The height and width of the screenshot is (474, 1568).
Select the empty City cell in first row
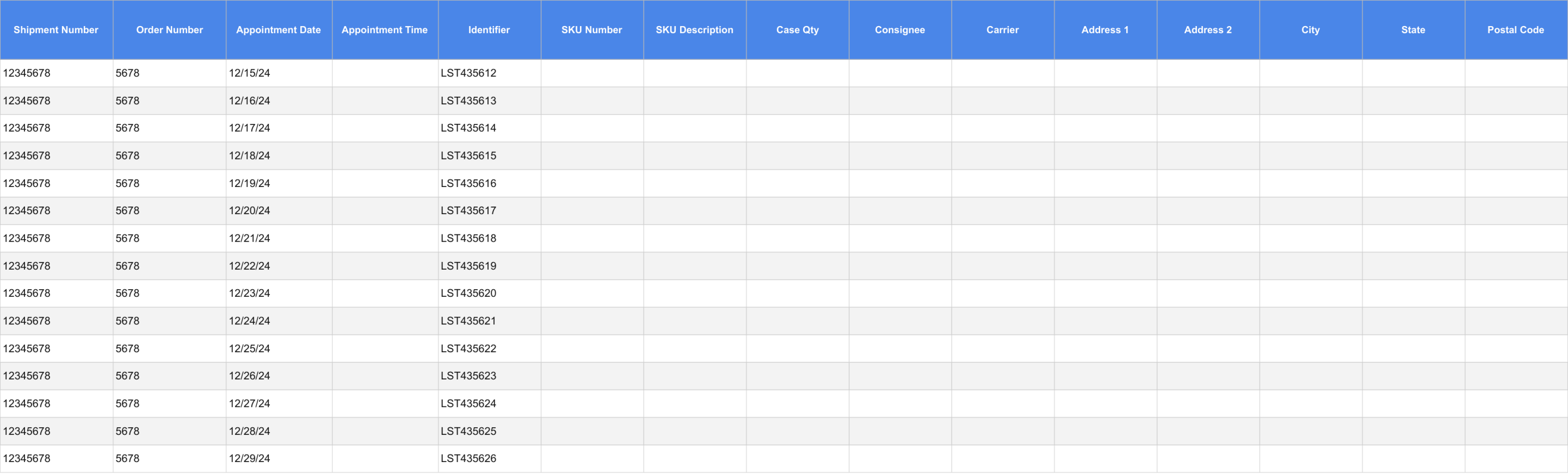click(1310, 73)
